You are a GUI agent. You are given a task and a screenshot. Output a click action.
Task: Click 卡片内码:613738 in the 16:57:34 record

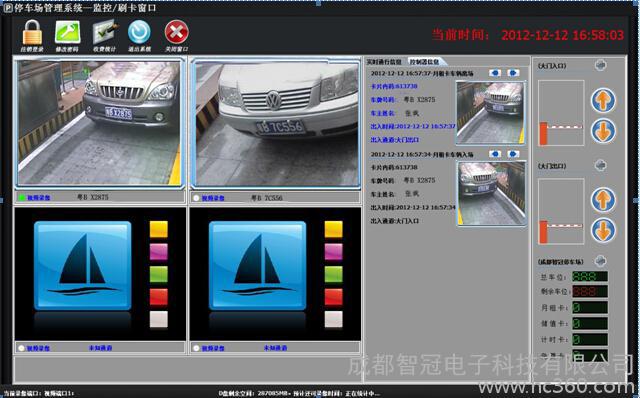point(394,167)
